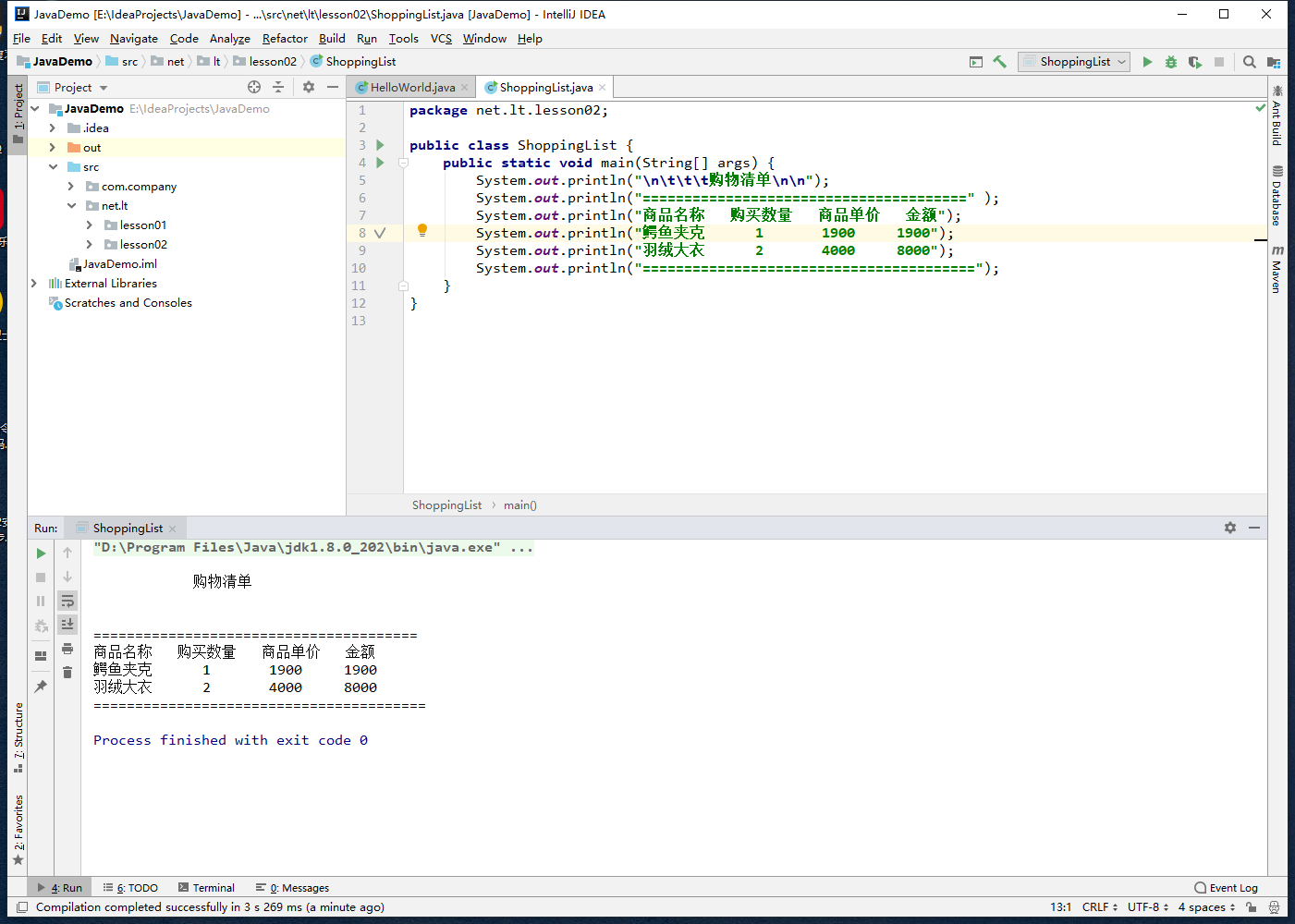
Task: Collapse the src folder
Action: [53, 167]
